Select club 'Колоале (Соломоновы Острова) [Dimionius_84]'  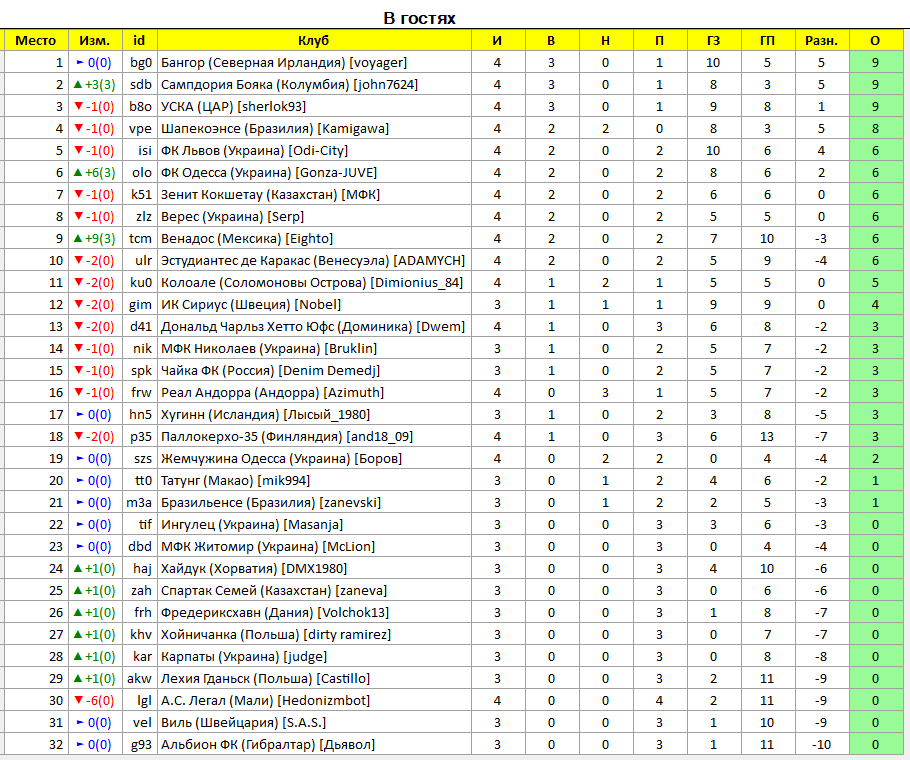click(312, 283)
